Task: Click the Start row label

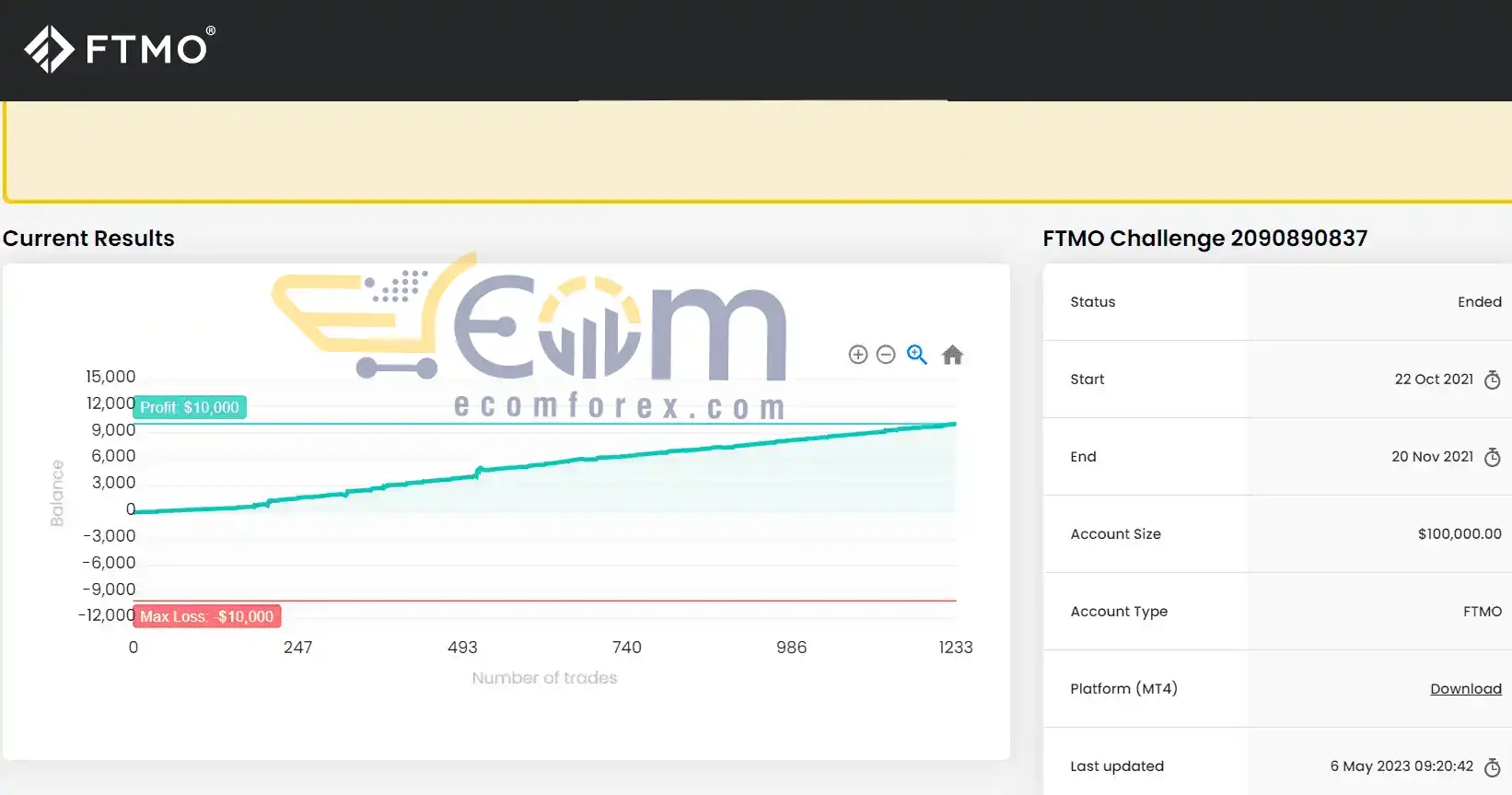Action: click(x=1087, y=380)
